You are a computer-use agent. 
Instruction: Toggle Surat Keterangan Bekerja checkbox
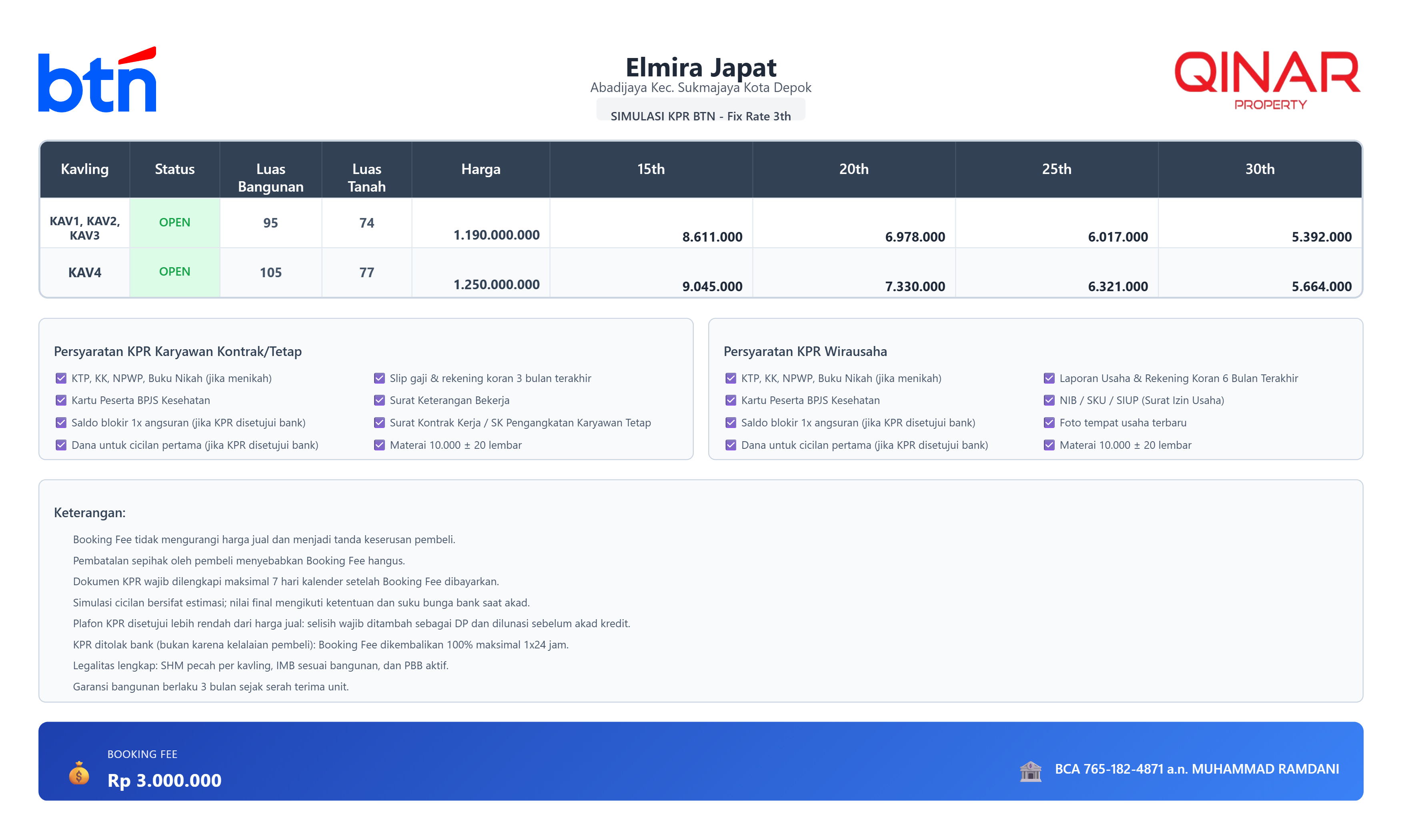click(x=379, y=400)
